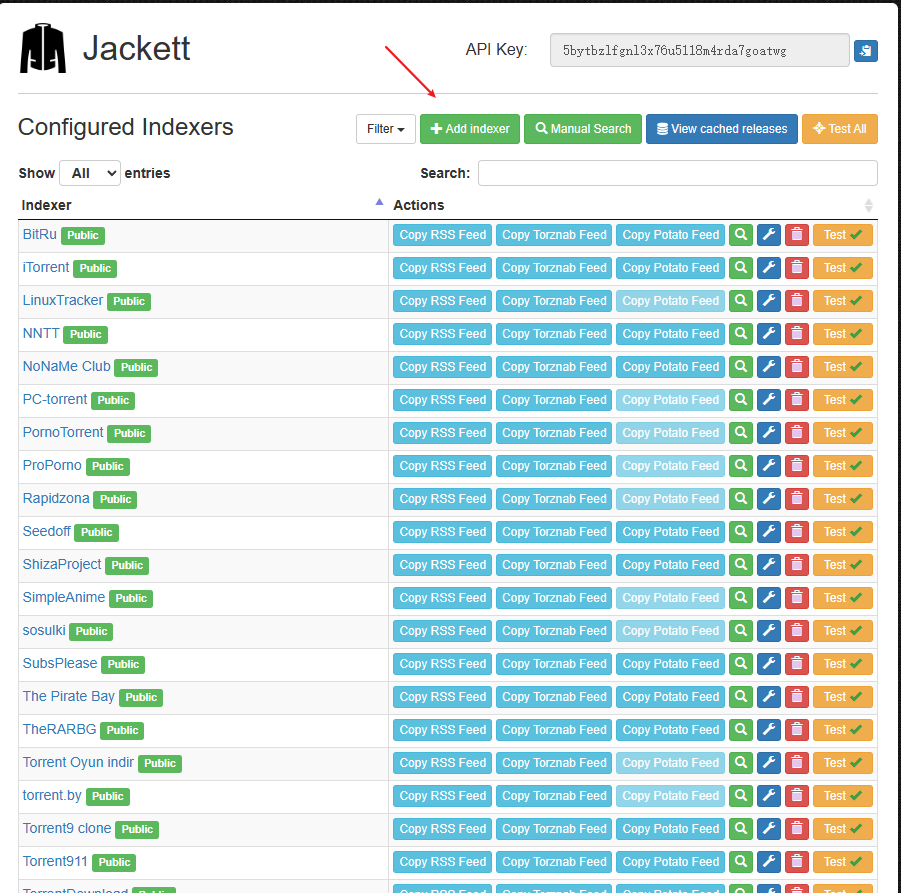This screenshot has height=893, width=901.
Task: Delete the BitRu indexer trash icon
Action: [797, 235]
